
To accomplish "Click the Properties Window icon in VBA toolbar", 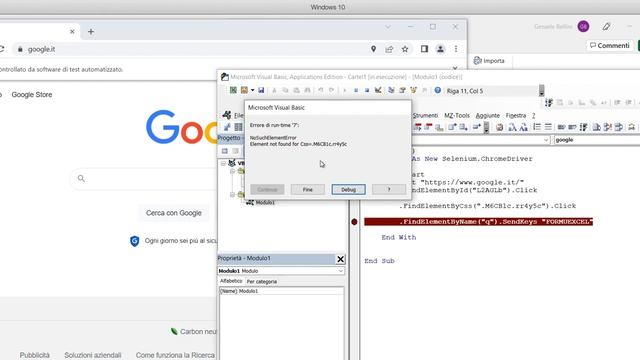I will pyautogui.click(x=402, y=90).
